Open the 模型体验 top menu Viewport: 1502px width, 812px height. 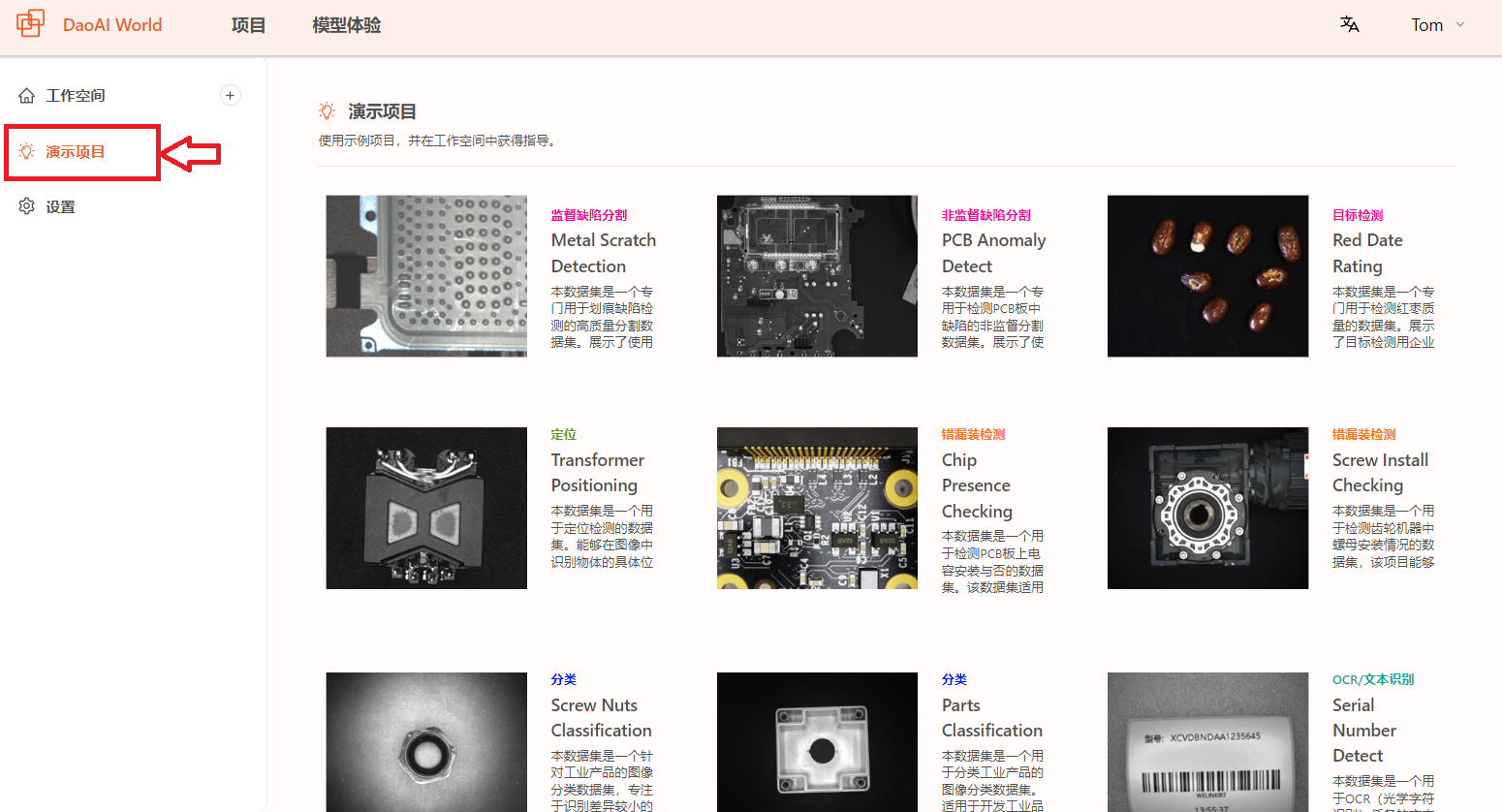tap(347, 25)
